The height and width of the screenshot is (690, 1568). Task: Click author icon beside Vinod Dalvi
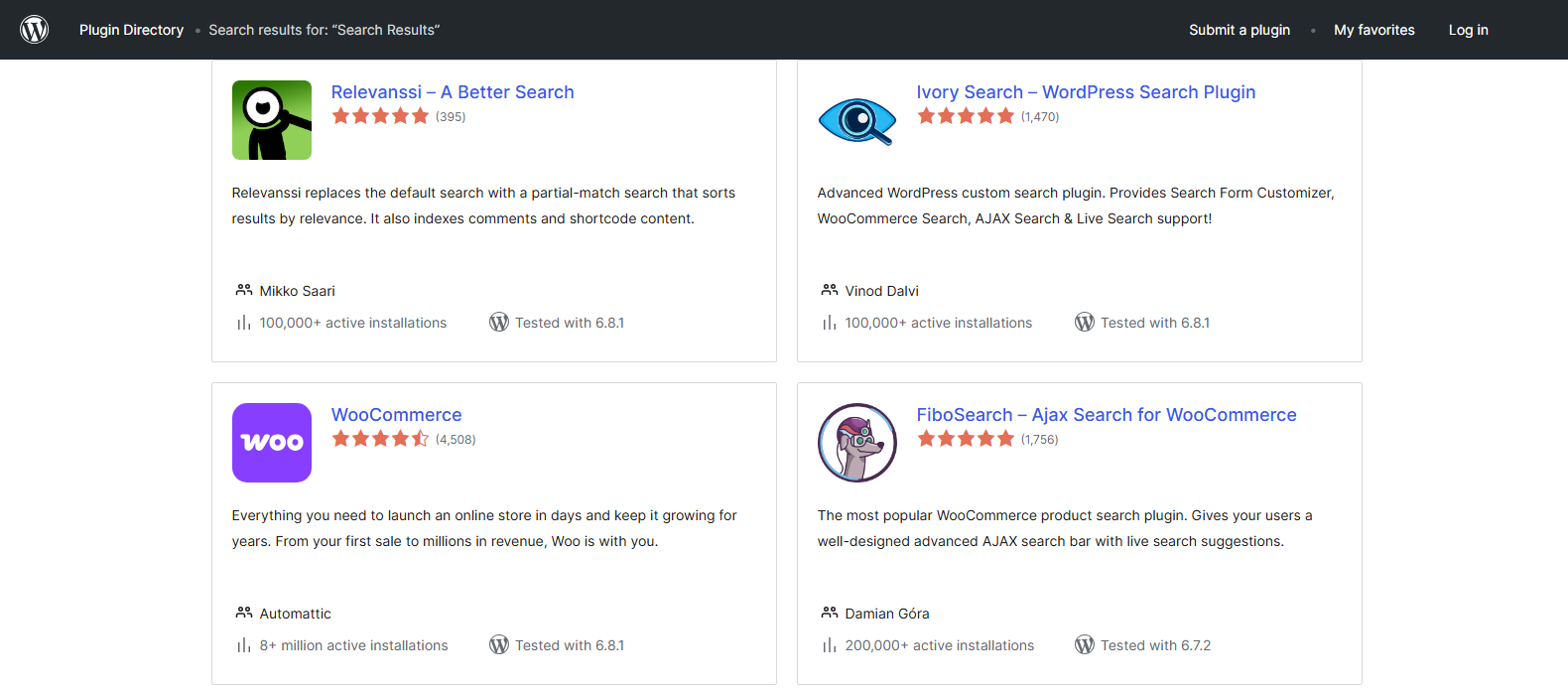830,290
